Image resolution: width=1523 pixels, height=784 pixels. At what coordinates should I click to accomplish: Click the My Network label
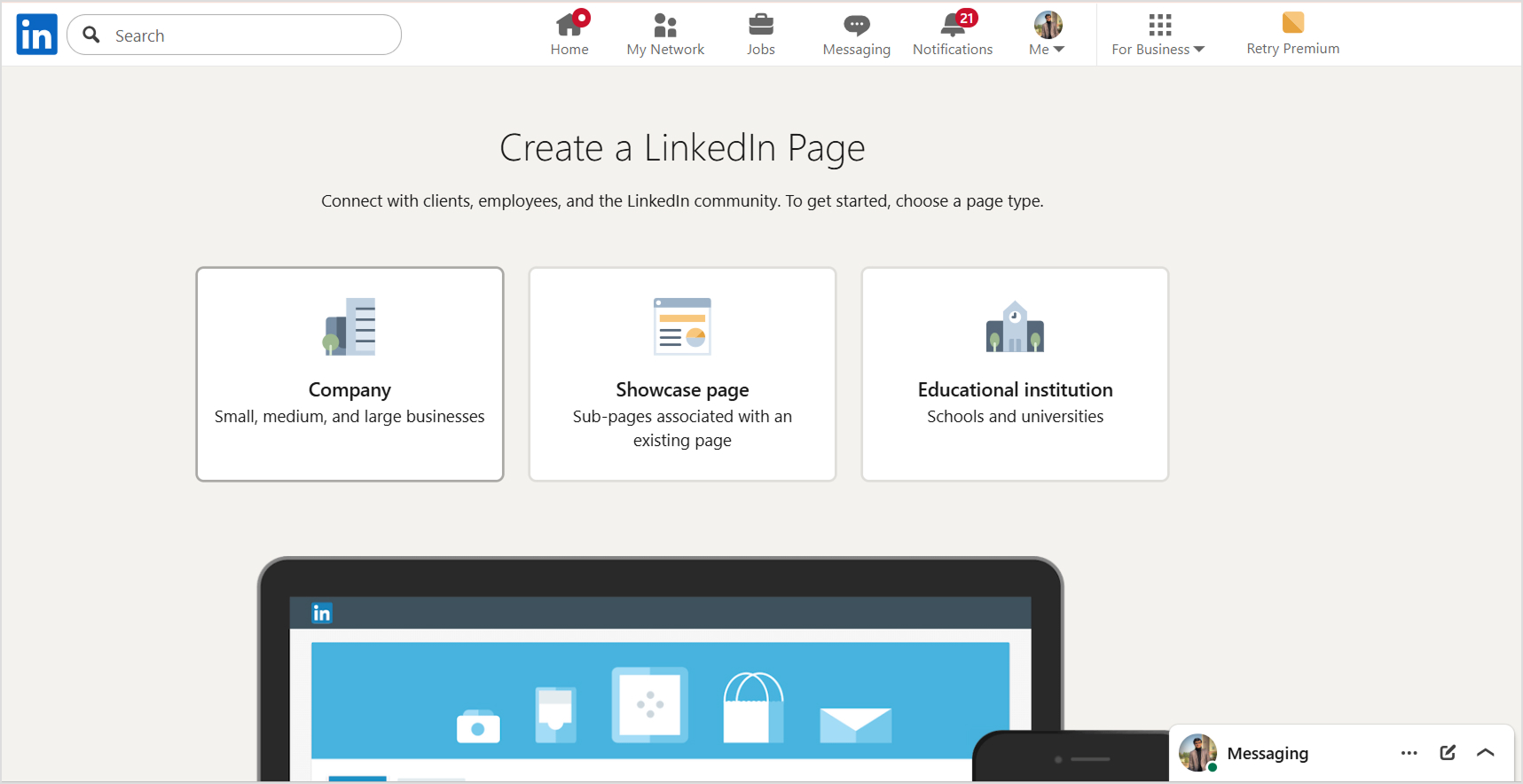pyautogui.click(x=665, y=50)
